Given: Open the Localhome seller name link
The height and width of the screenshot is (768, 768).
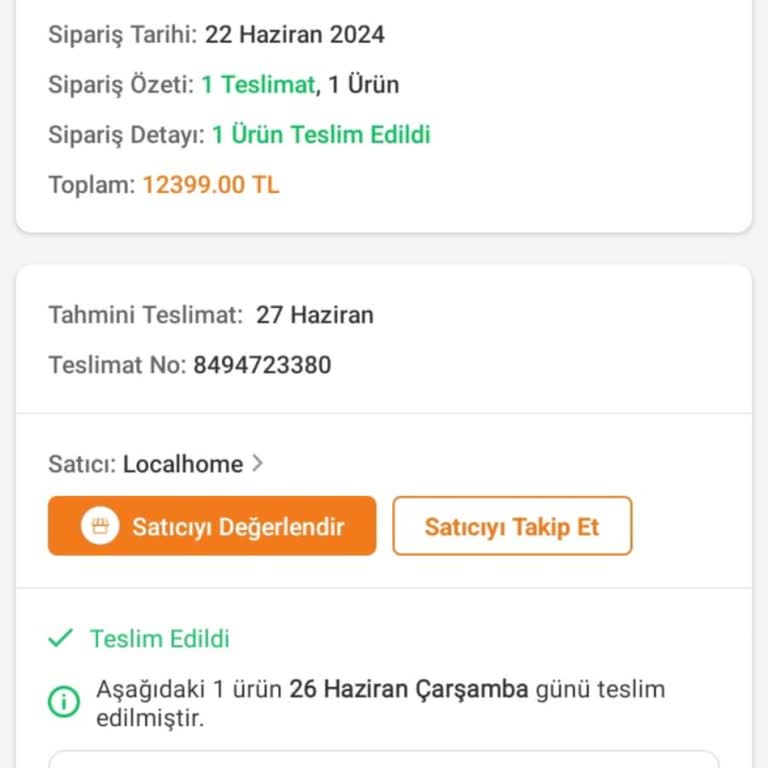Looking at the screenshot, I should (x=183, y=464).
